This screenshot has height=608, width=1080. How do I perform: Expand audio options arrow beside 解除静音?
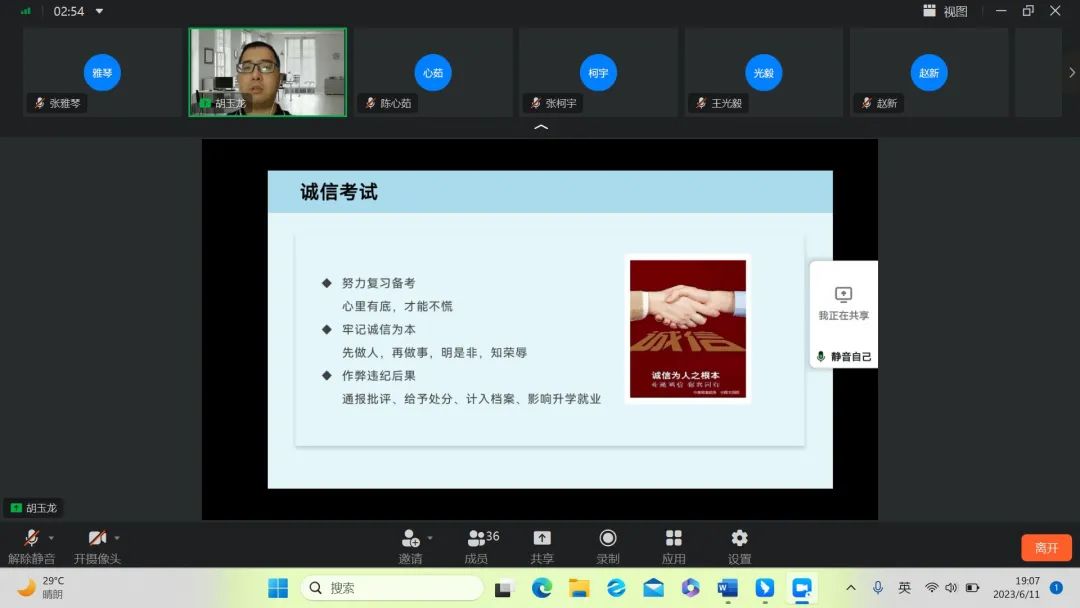coord(51,538)
